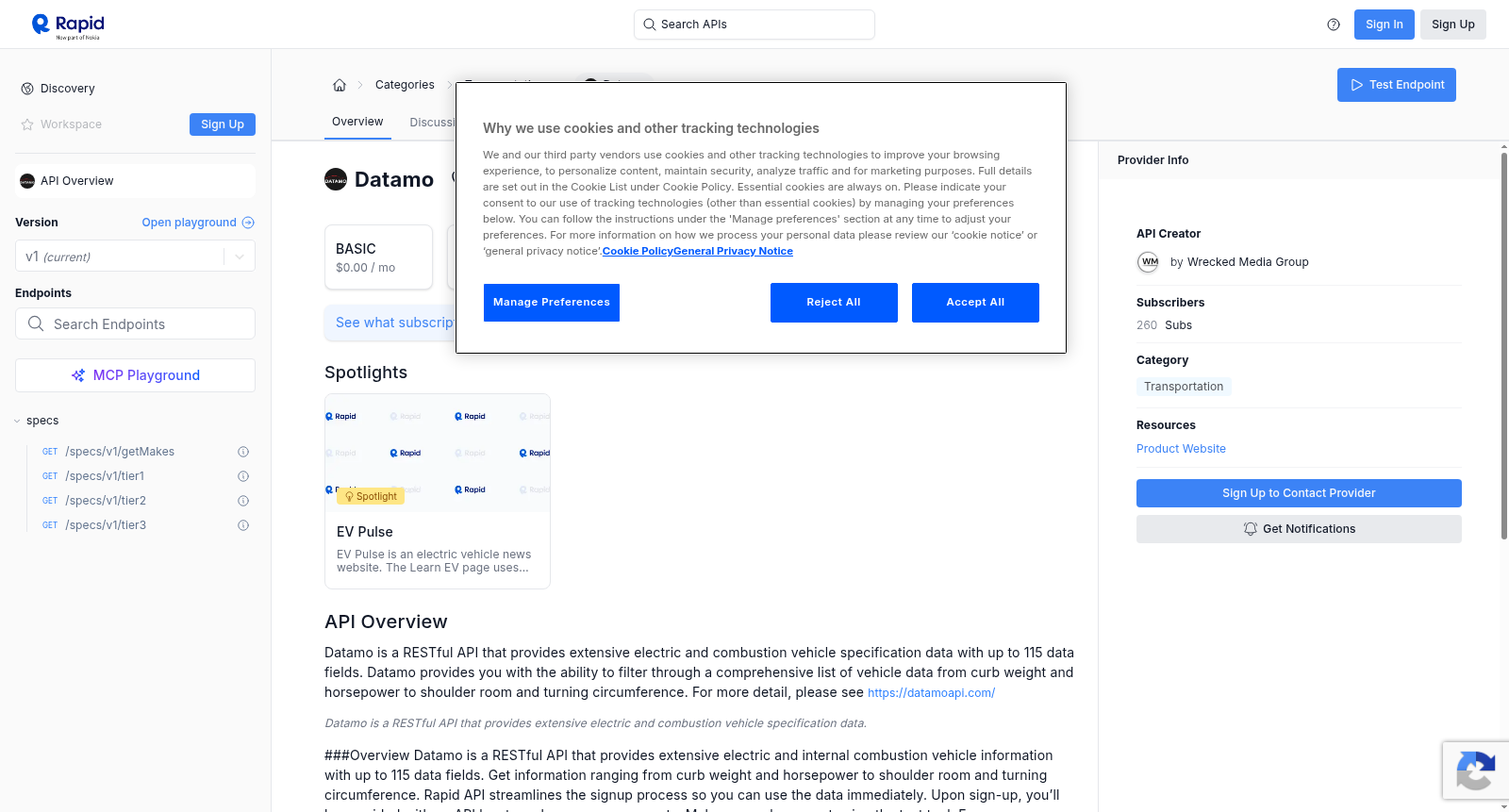
Task: Switch to the Overview tab
Action: click(x=357, y=122)
